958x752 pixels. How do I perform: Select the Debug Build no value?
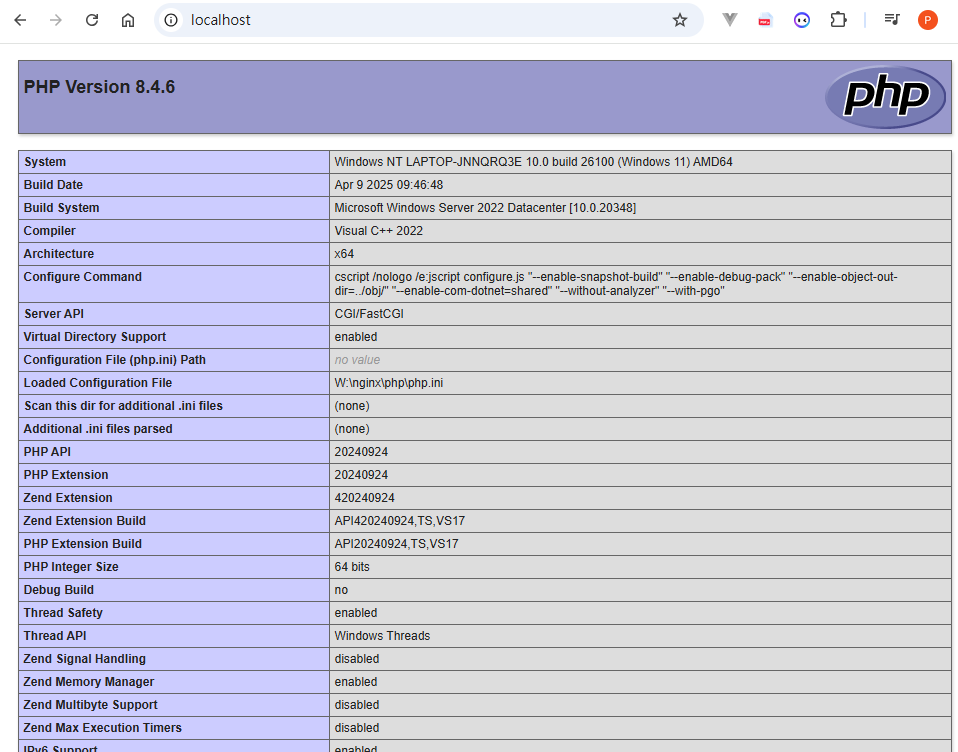[341, 590]
